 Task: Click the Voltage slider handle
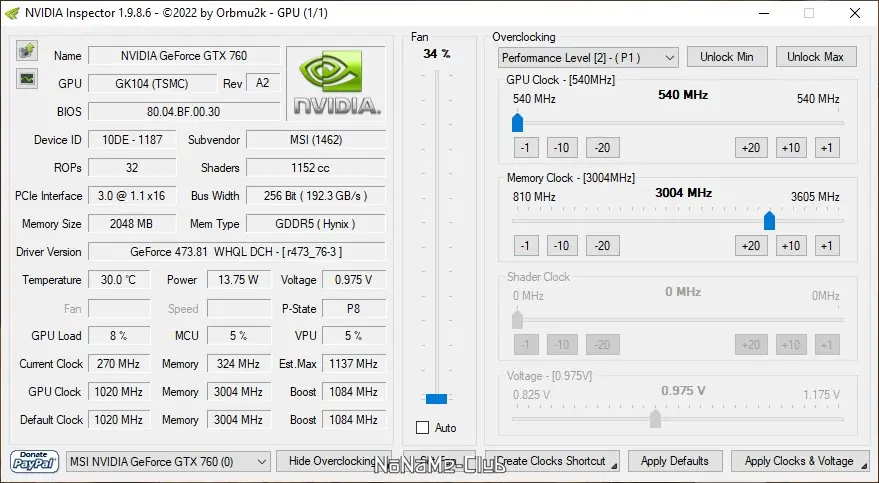(x=655, y=418)
